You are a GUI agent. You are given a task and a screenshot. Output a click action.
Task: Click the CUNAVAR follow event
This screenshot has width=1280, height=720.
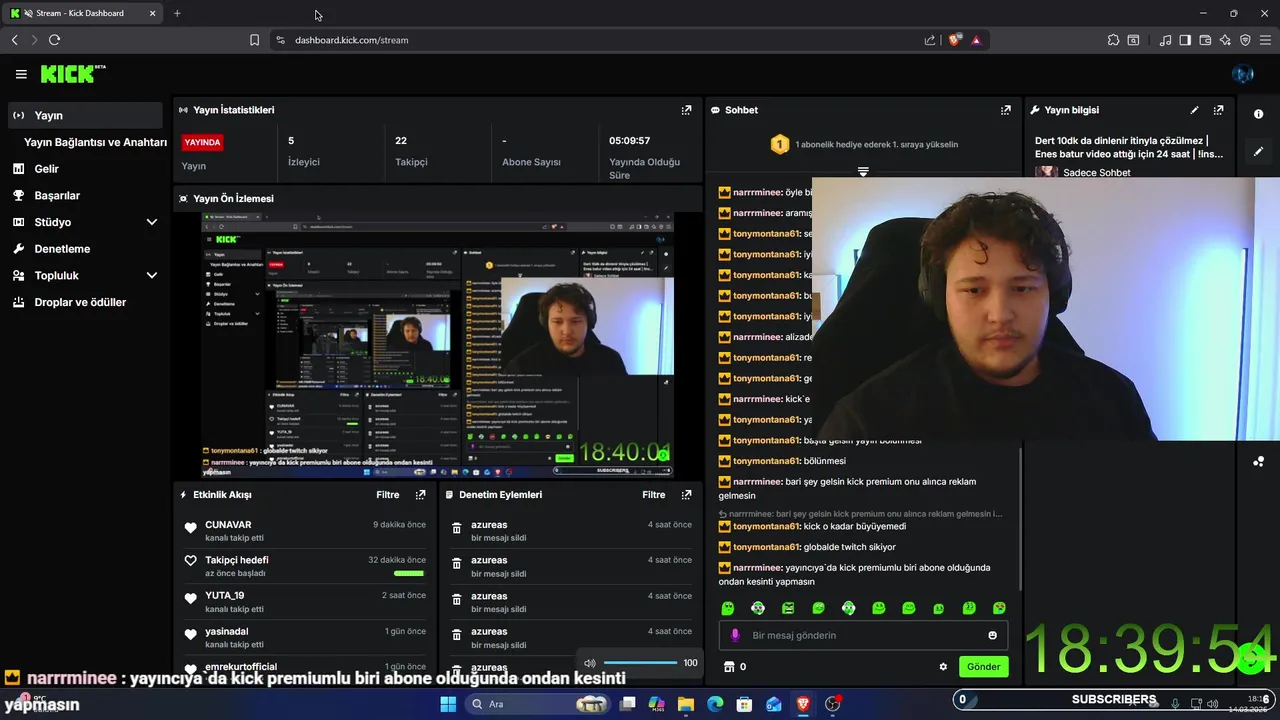[x=305, y=531]
